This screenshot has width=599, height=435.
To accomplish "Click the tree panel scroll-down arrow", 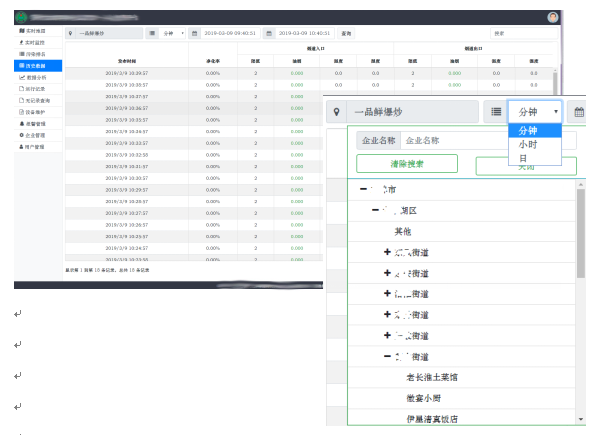I will 581,419.
